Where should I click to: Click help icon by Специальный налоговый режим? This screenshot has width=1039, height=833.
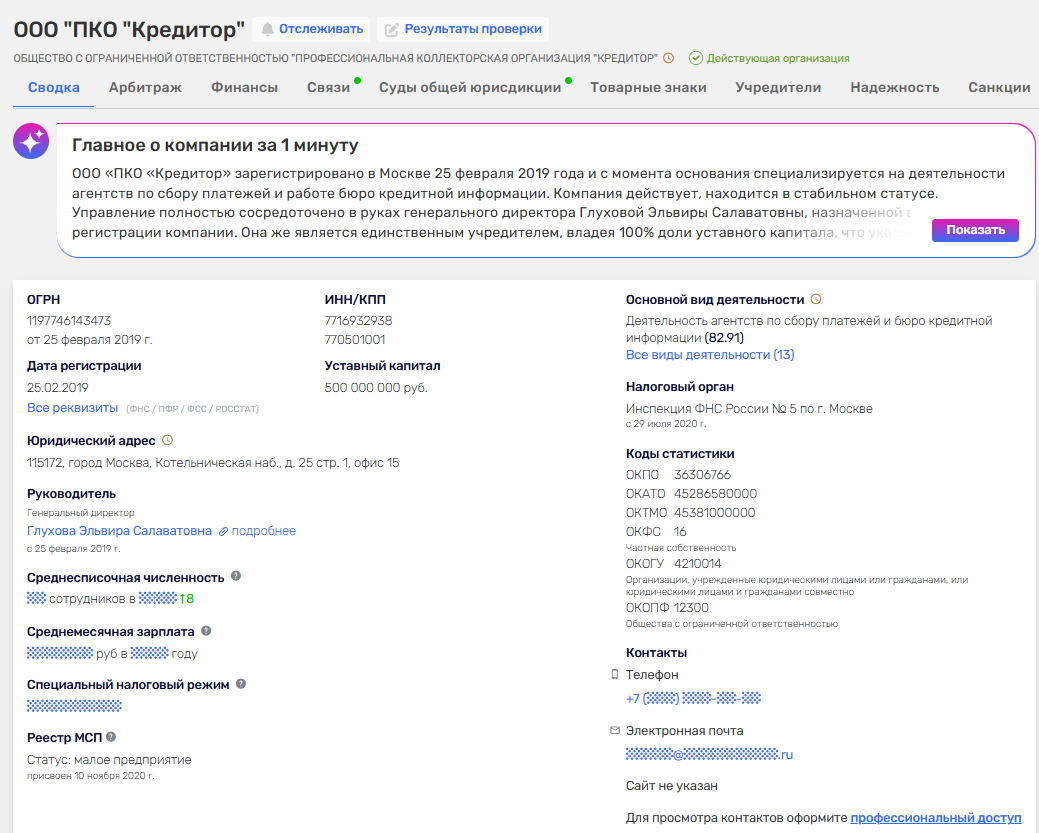tap(241, 684)
